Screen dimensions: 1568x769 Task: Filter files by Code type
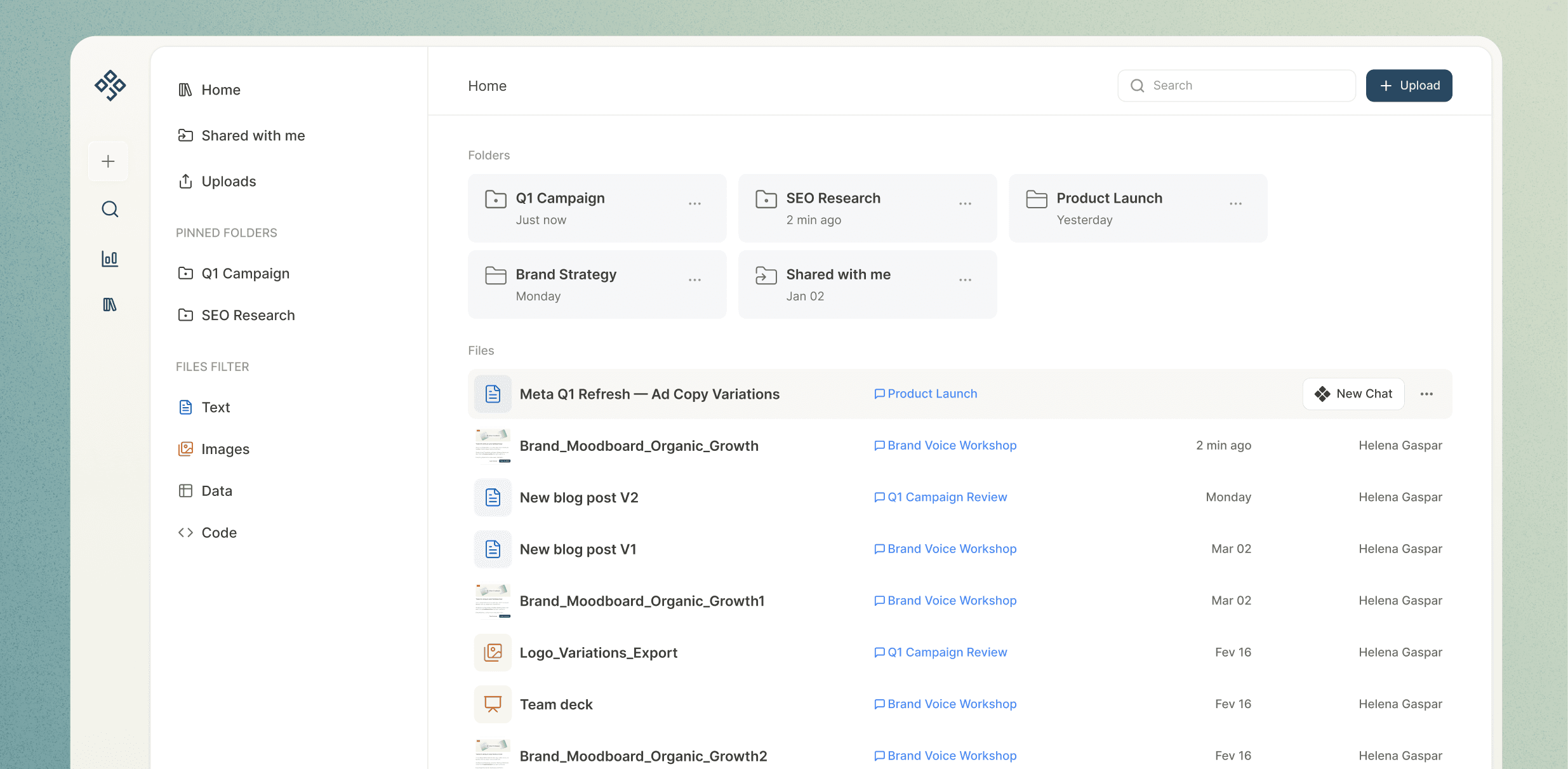pyautogui.click(x=218, y=533)
